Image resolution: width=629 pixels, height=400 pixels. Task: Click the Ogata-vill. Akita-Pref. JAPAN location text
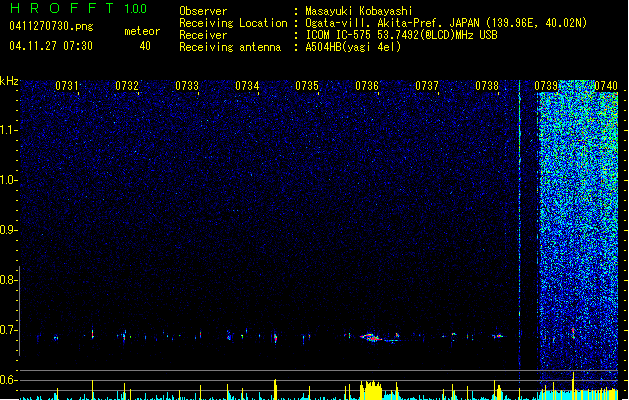(446, 23)
